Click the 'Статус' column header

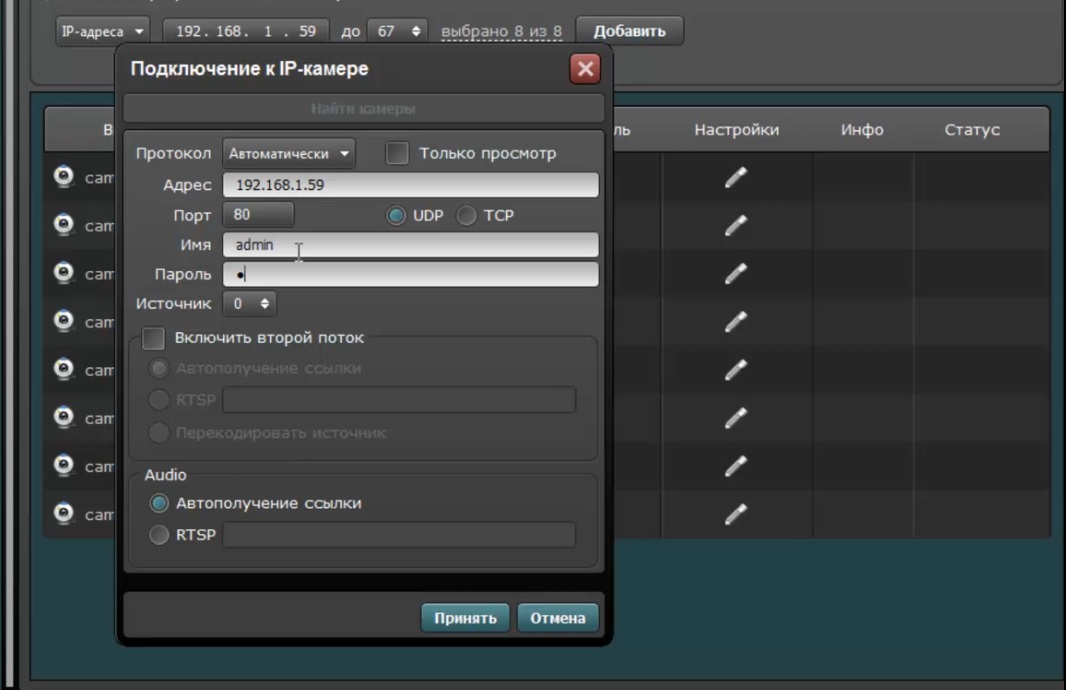(x=972, y=130)
